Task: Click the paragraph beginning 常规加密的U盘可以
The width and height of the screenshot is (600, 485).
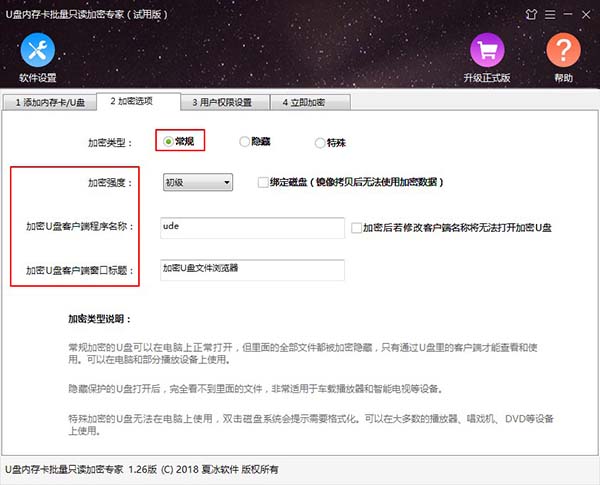Action: [x=303, y=353]
